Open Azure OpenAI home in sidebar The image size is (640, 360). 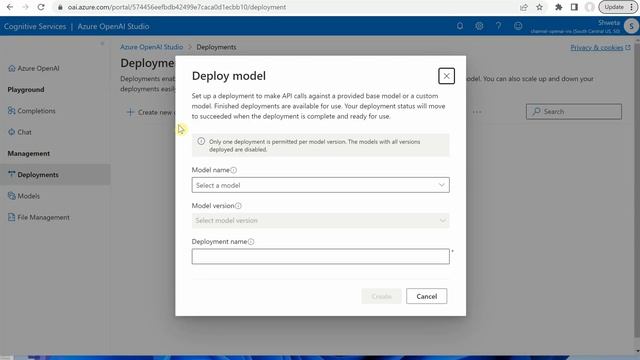[x=34, y=68]
